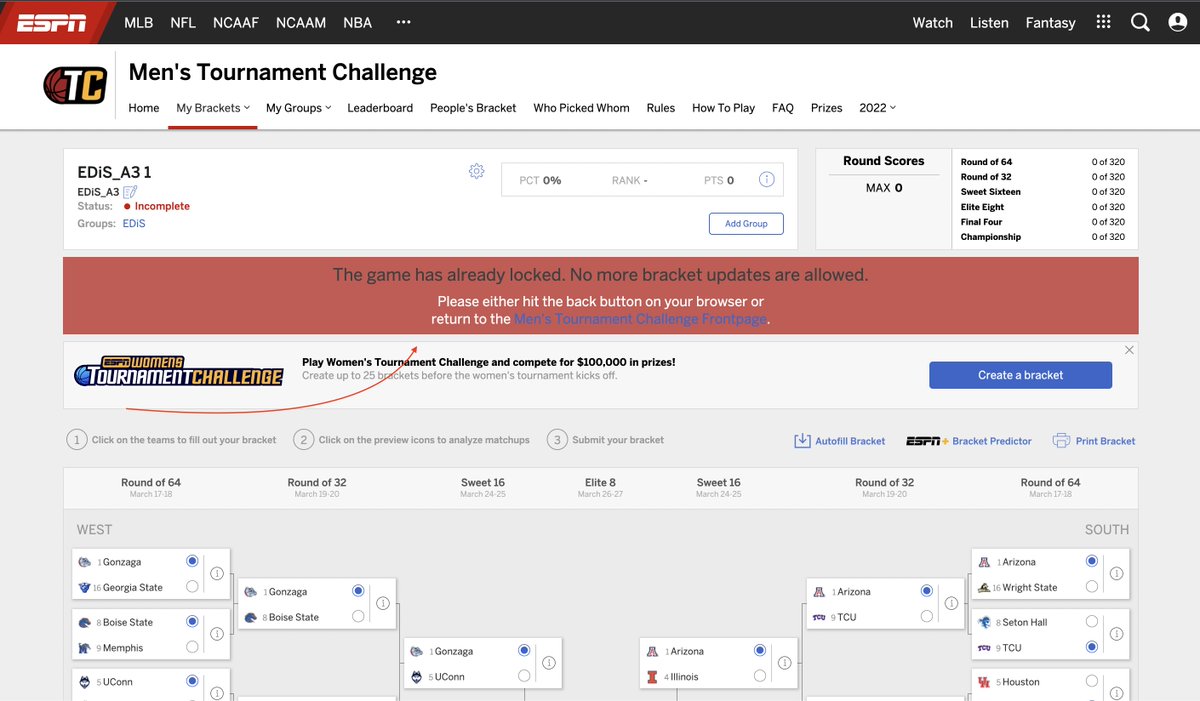The height and width of the screenshot is (701, 1200).
Task: Click Create a bracket button
Action: (1020, 375)
